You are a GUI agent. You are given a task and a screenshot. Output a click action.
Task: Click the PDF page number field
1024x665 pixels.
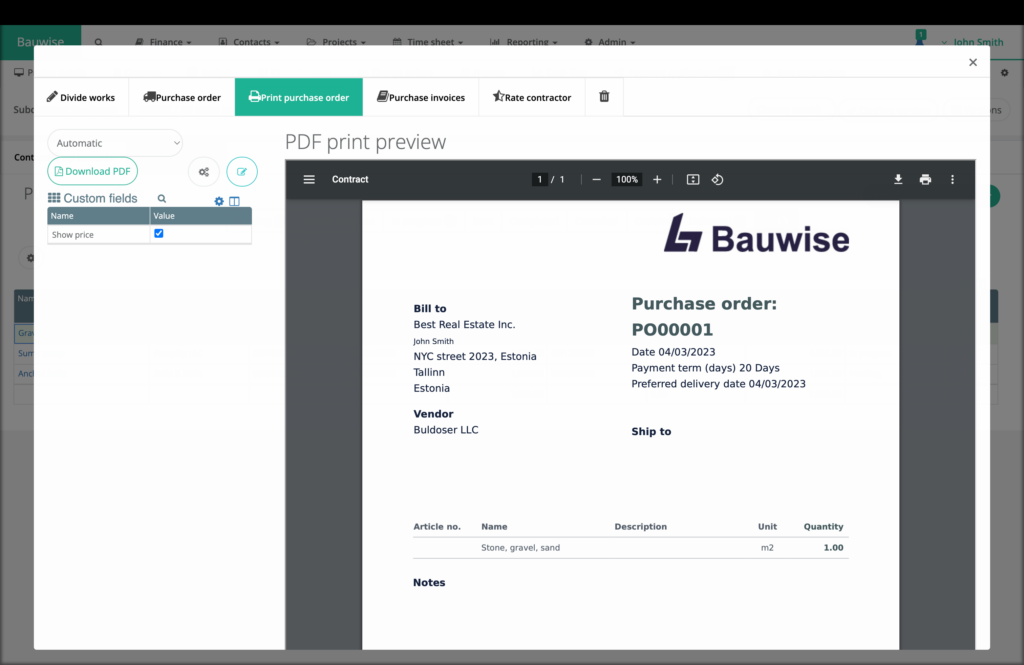(539, 180)
